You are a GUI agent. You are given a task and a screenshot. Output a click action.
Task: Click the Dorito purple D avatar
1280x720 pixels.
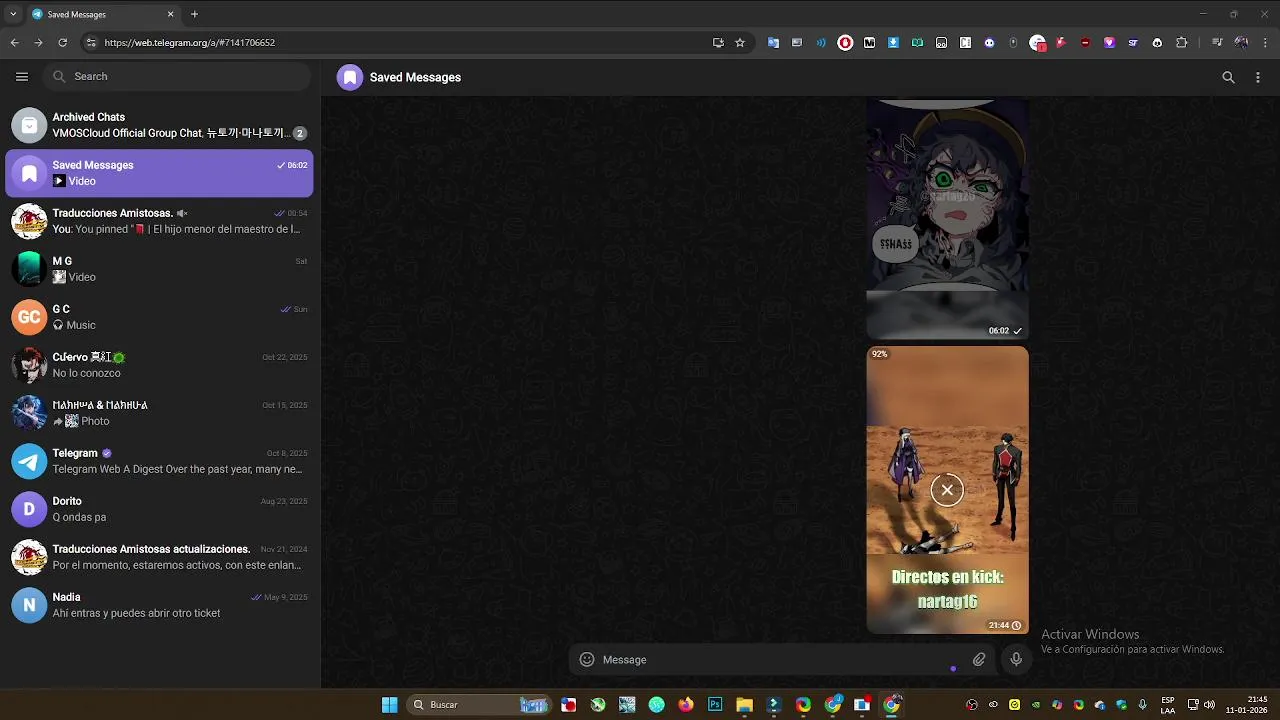pyautogui.click(x=29, y=509)
